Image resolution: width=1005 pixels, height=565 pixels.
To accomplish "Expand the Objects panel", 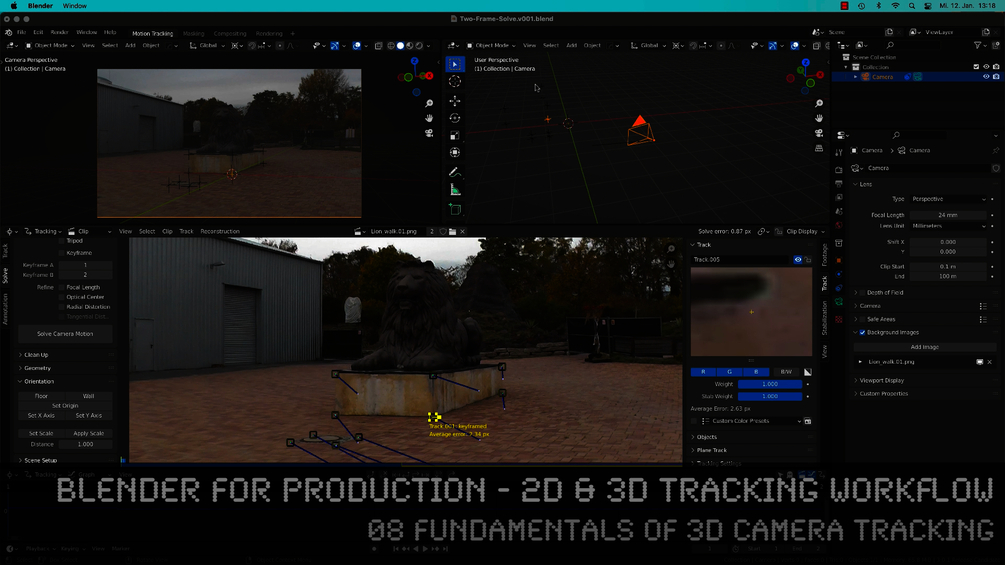I will [706, 437].
